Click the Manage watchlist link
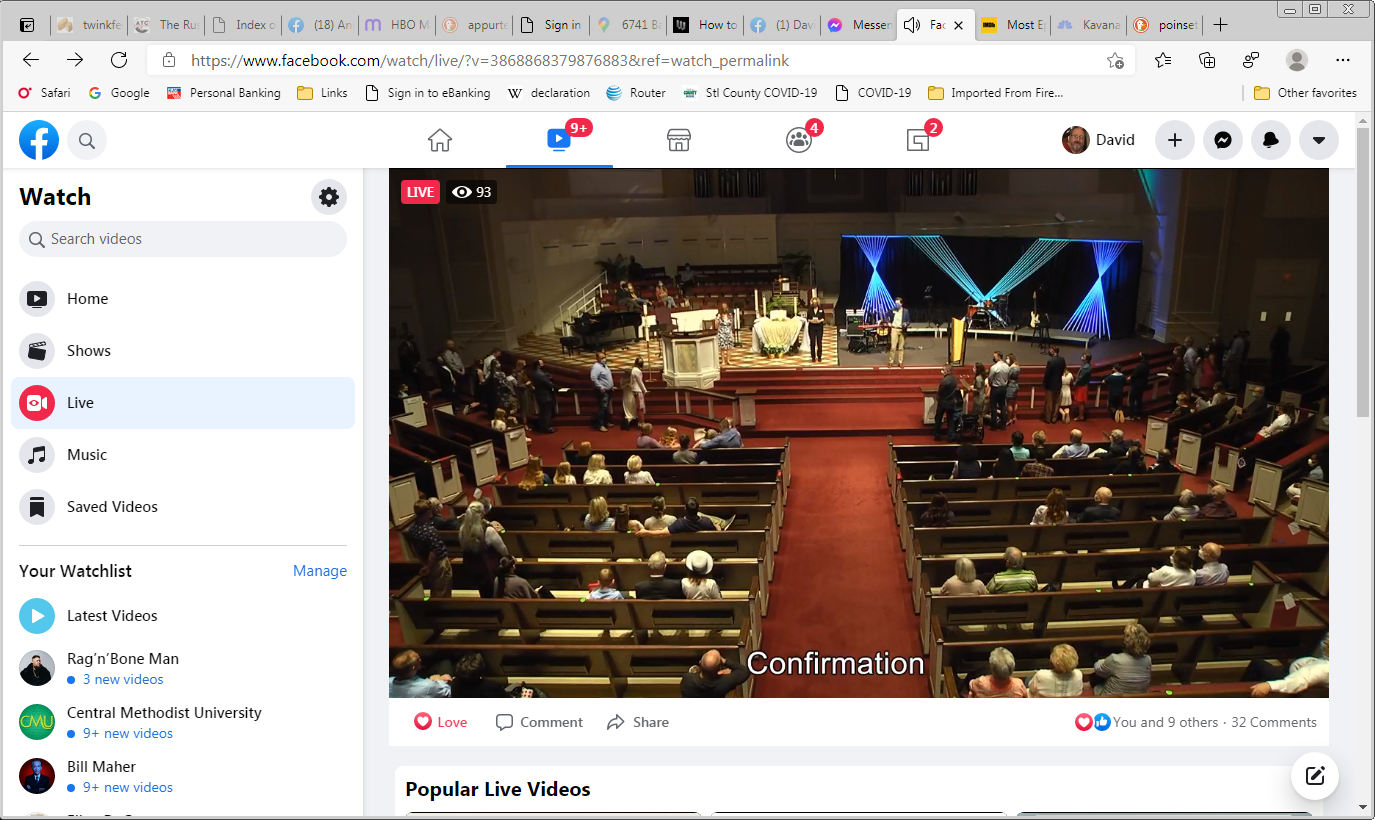Image resolution: width=1375 pixels, height=820 pixels. [x=320, y=571]
